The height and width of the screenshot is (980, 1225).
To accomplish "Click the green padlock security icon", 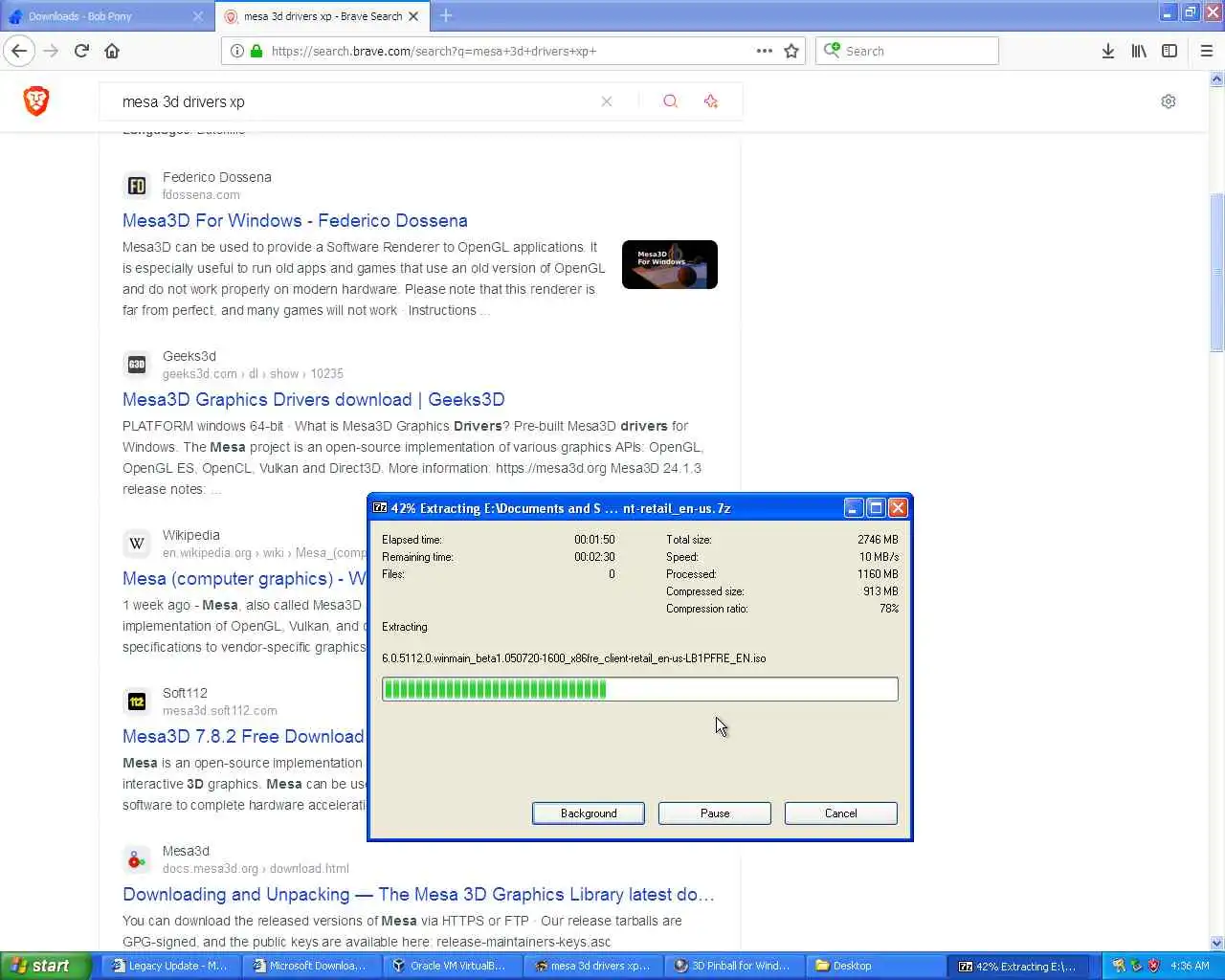I will [256, 51].
